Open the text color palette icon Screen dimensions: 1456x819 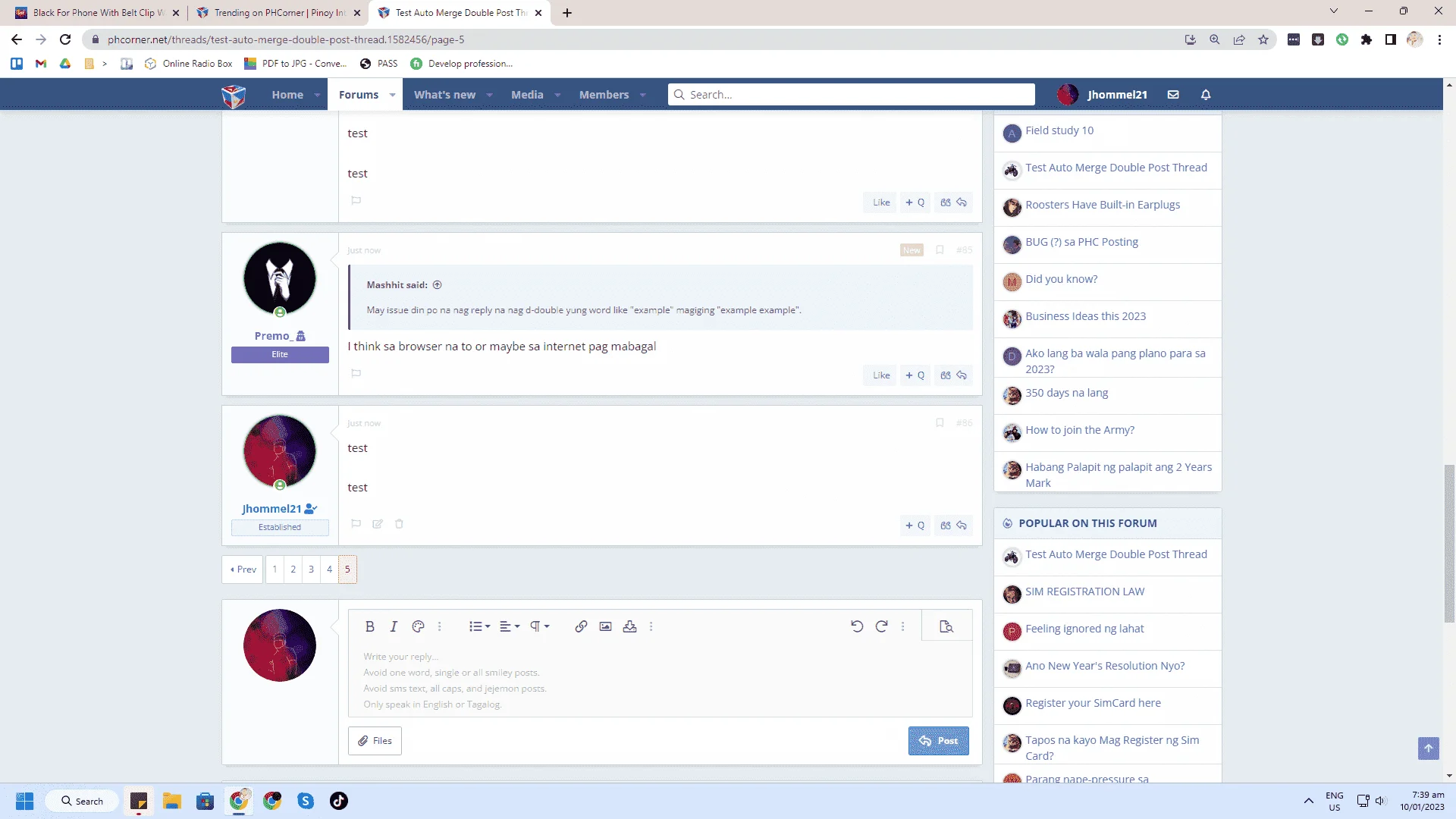pos(418,626)
